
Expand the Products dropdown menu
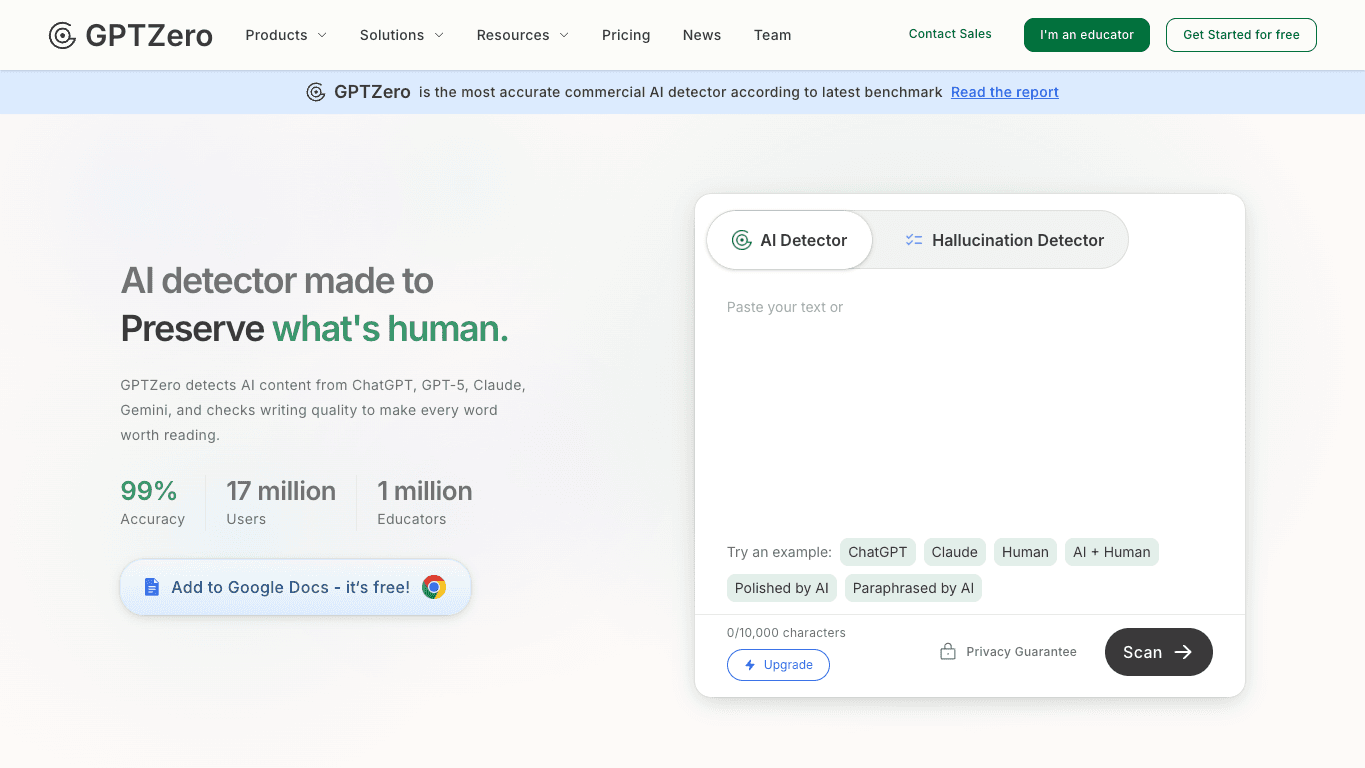pos(286,35)
